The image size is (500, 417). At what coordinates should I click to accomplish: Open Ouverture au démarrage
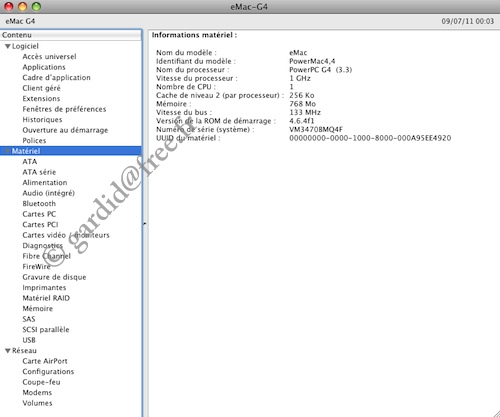65,130
